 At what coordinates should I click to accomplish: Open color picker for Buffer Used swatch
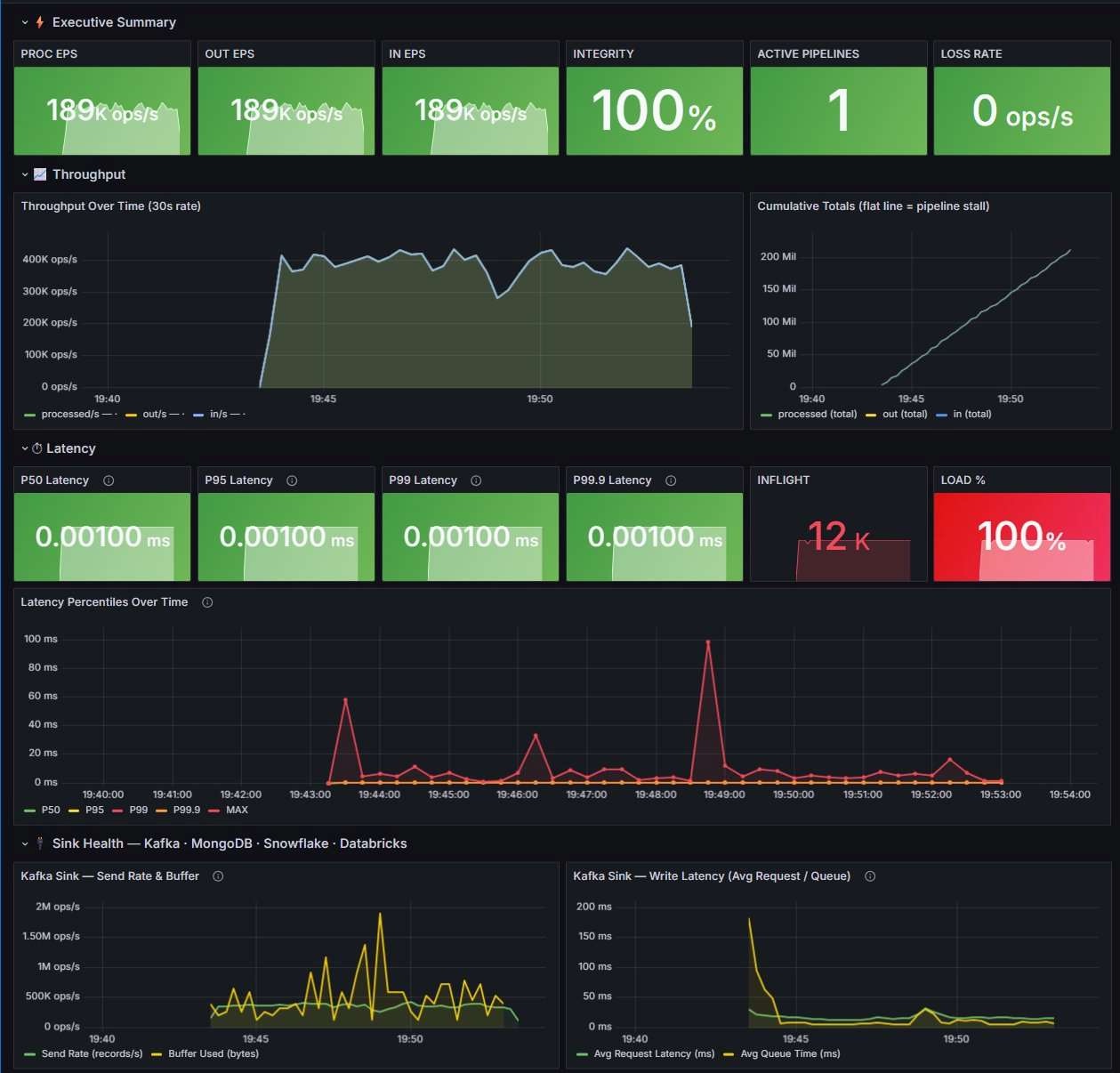pos(157,1054)
